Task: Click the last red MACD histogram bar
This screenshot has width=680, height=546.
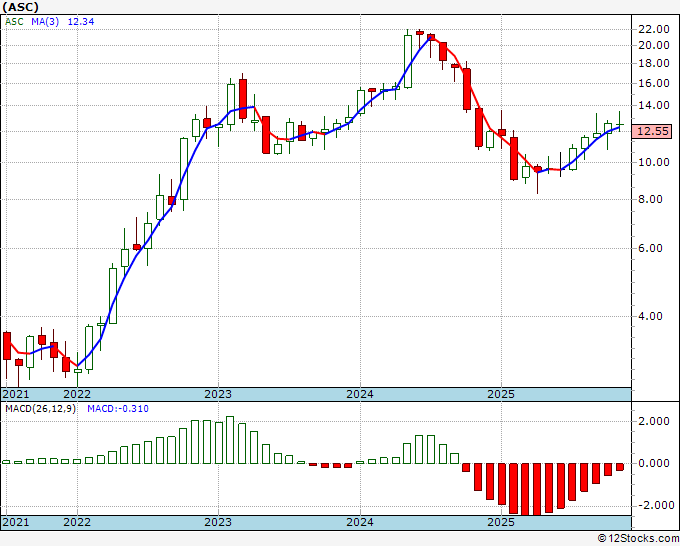Action: click(620, 467)
